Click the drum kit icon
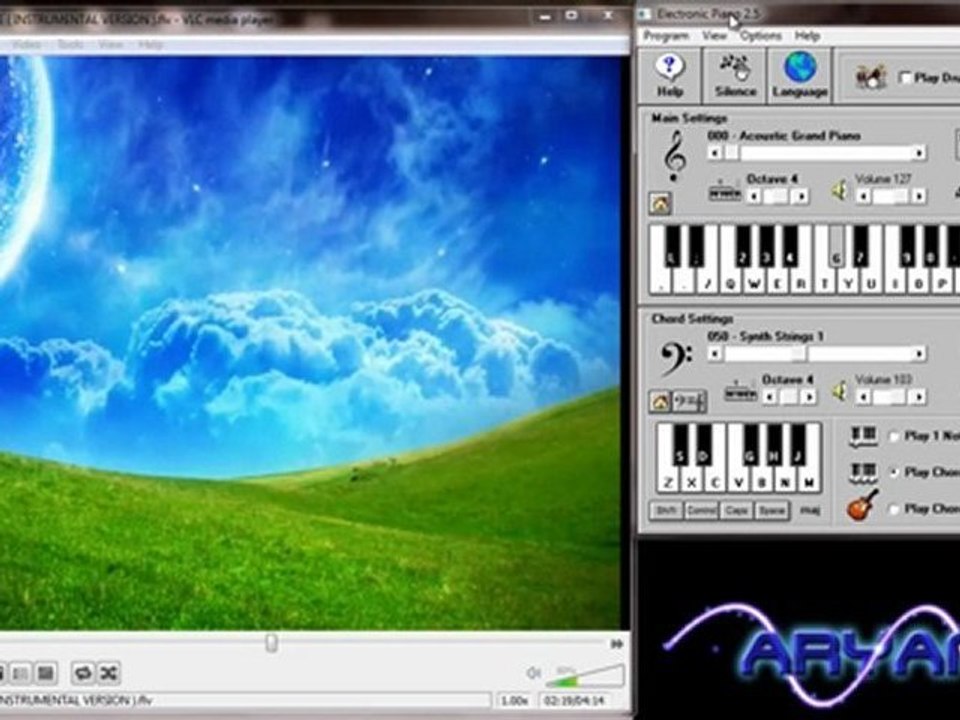 [x=871, y=77]
